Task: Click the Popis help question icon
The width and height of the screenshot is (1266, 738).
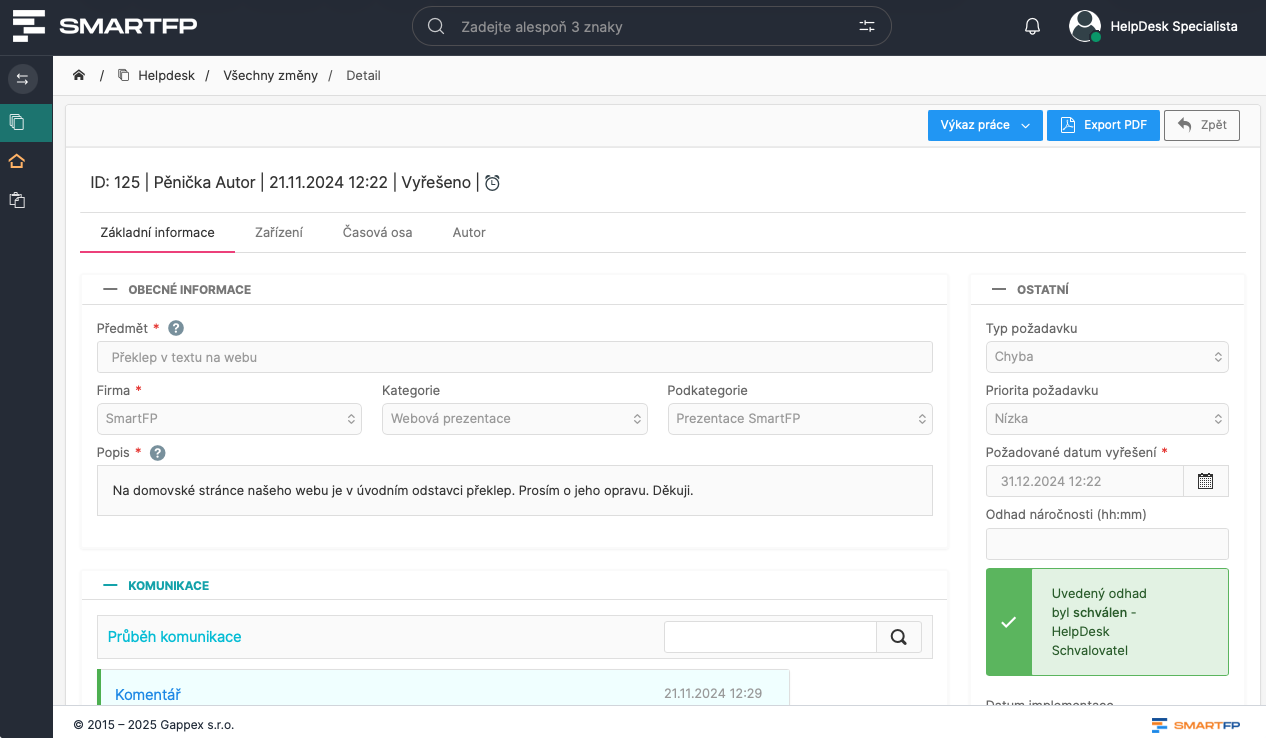Action: [157, 453]
